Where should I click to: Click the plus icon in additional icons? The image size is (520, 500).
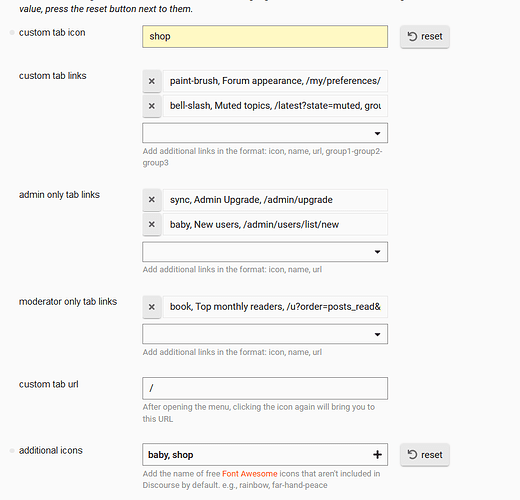[377, 454]
